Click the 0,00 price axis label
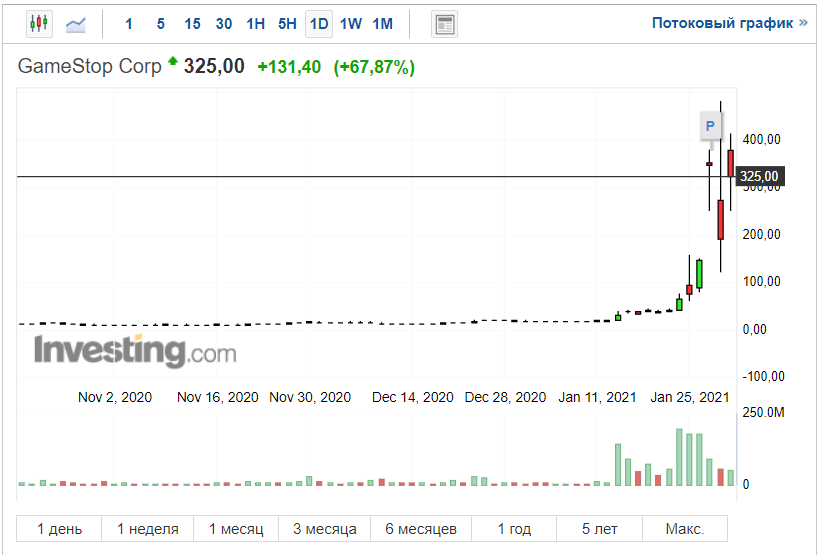 [x=754, y=329]
